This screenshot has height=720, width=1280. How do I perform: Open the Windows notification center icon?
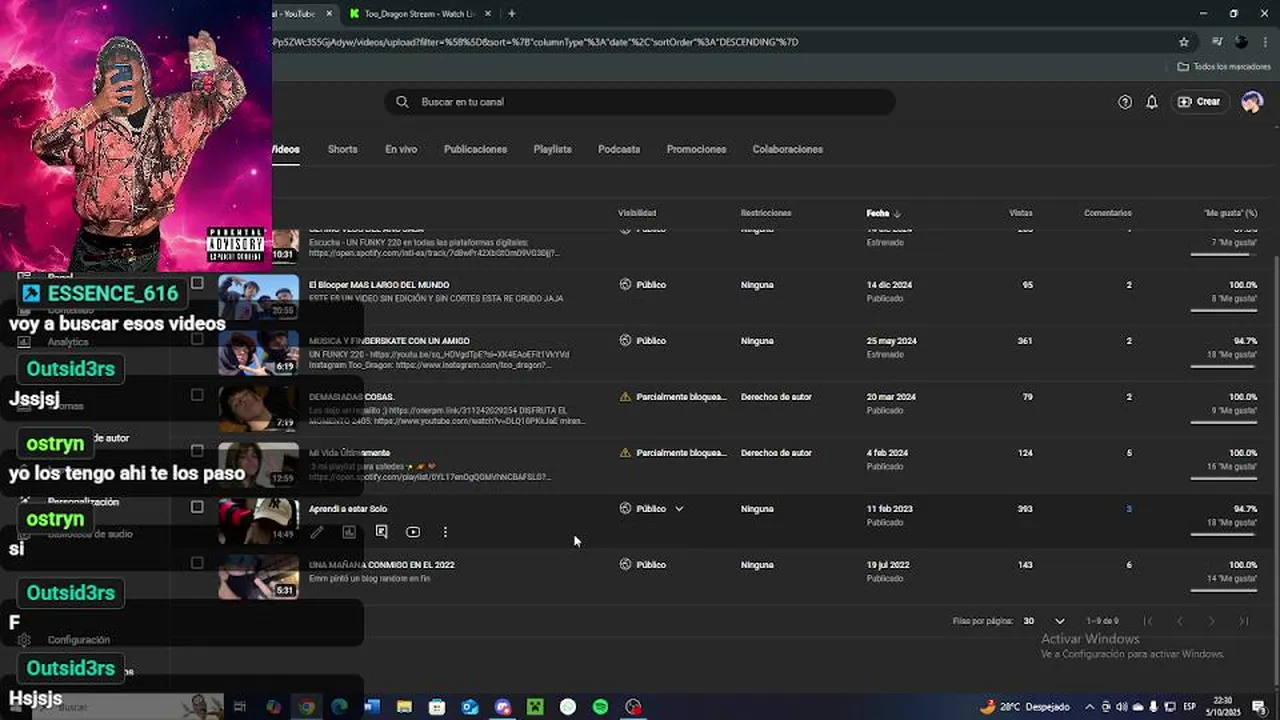[x=1258, y=707]
